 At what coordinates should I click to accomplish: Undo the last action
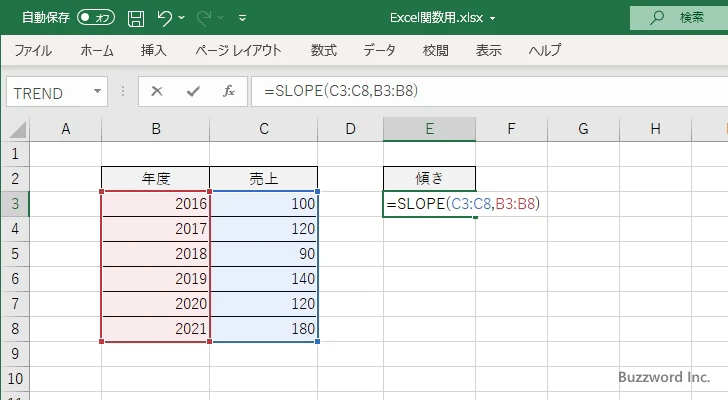[164, 18]
